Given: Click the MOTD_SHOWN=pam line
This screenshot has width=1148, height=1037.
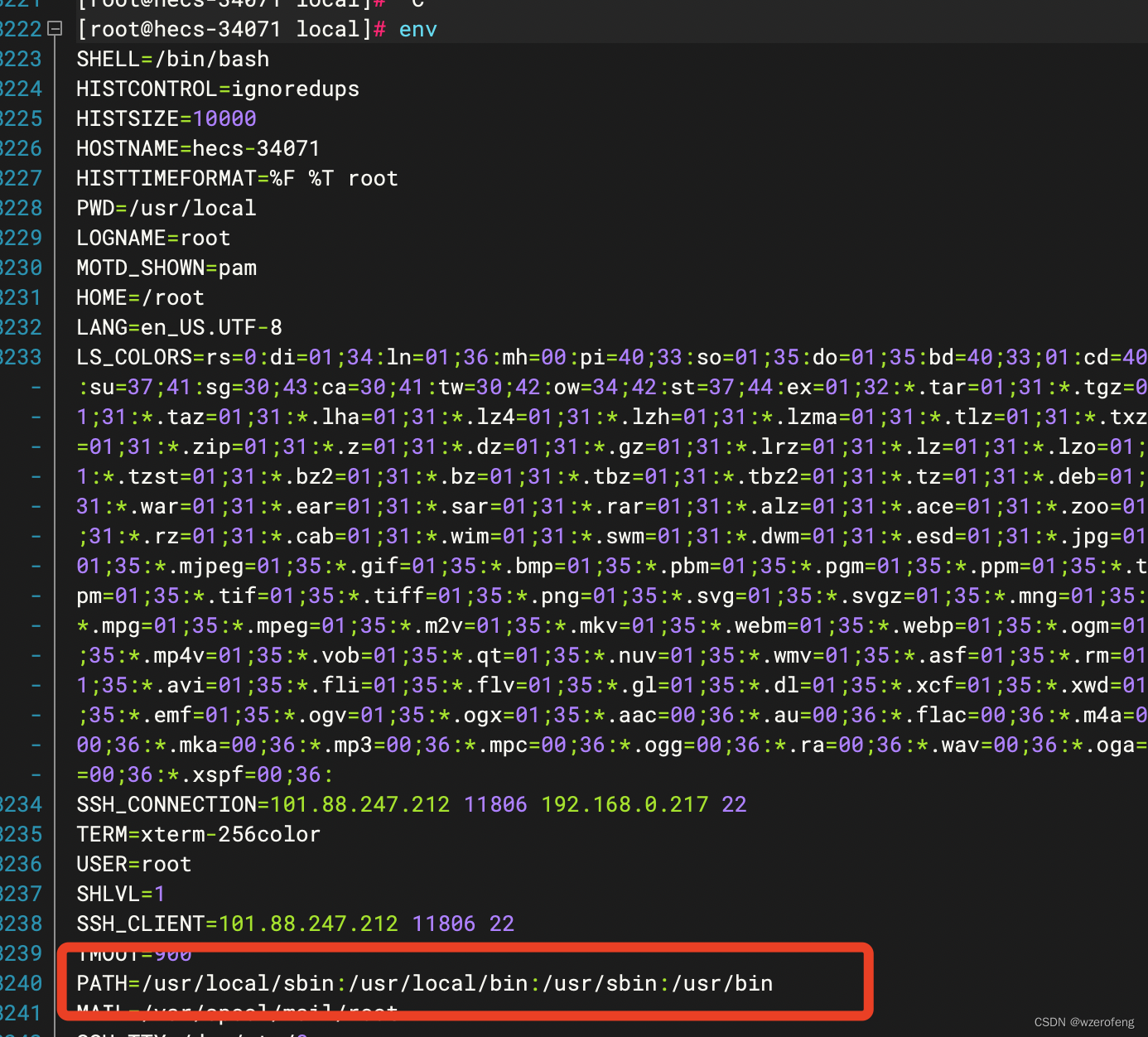Looking at the screenshot, I should (166, 268).
